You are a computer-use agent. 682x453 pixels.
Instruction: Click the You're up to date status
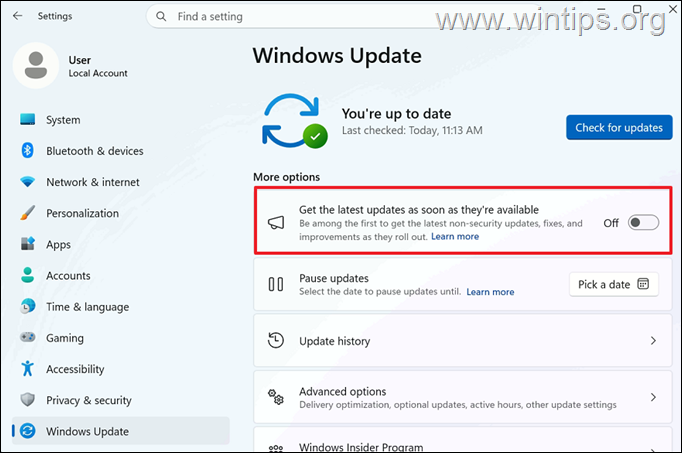click(x=396, y=113)
